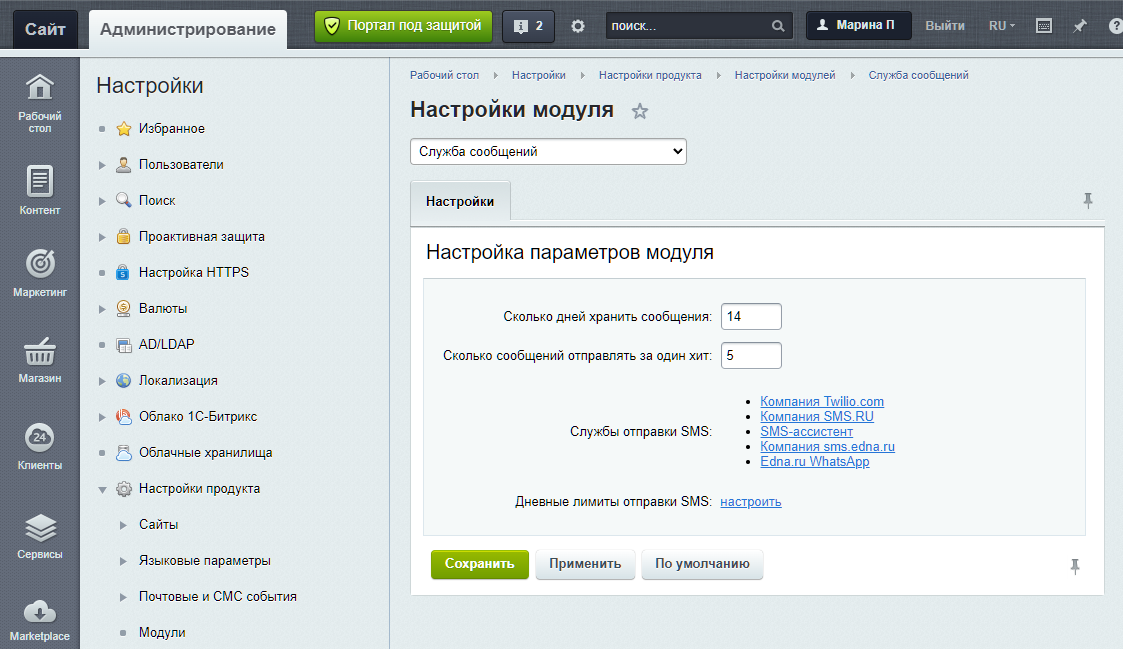Pin the Настройки tab panel
Screen dimensions: 1123x649
click(1088, 201)
